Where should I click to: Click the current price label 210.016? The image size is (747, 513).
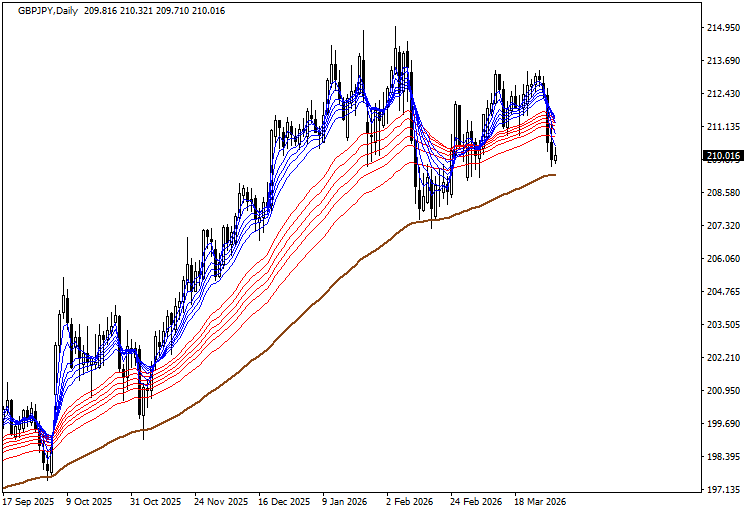[722, 156]
